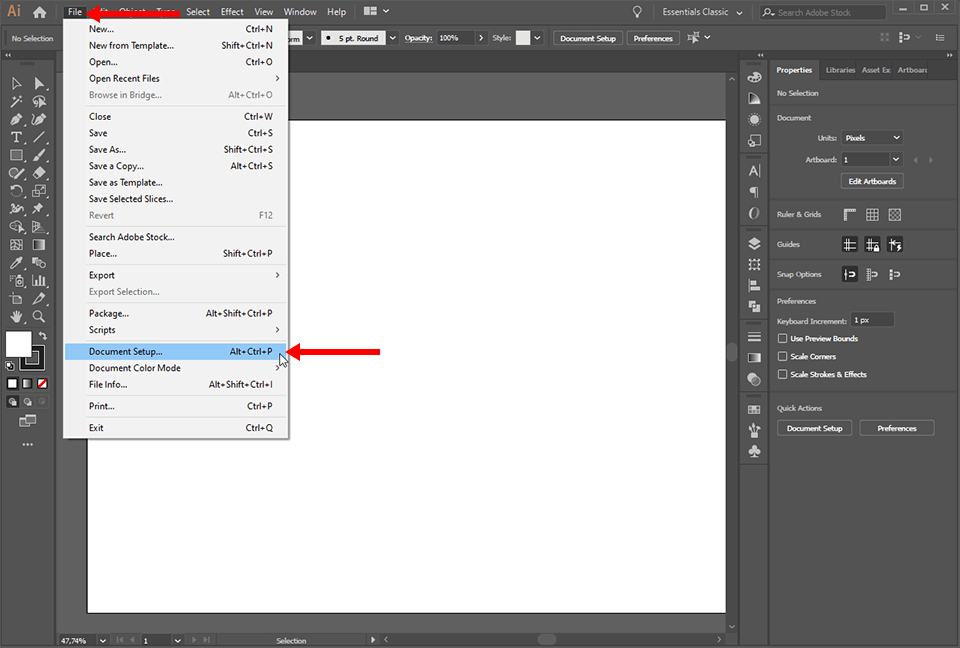The image size is (960, 648).
Task: Click the Preferences quick action button
Action: pyautogui.click(x=896, y=427)
